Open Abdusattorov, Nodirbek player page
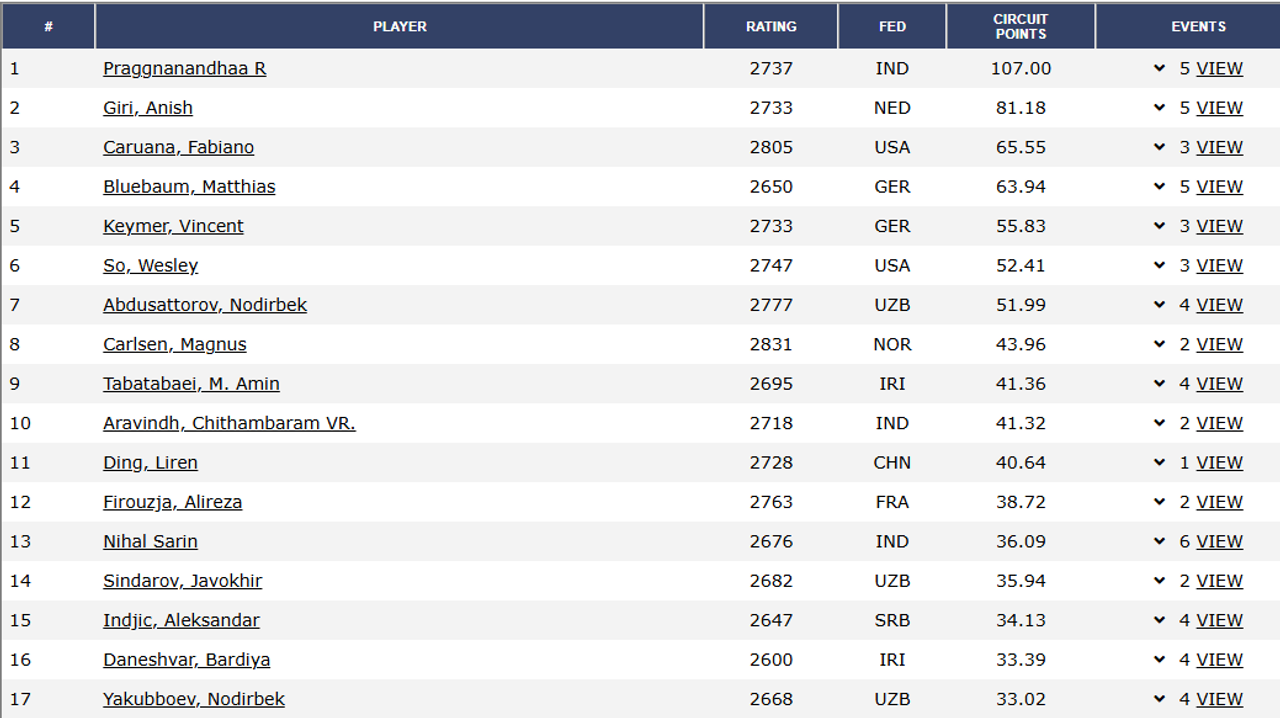Screen dimensions: 1280x718 click(205, 305)
